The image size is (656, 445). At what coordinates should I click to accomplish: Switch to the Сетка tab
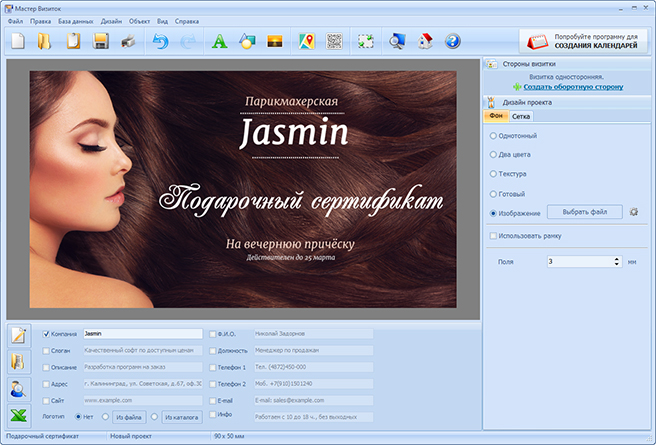521,116
